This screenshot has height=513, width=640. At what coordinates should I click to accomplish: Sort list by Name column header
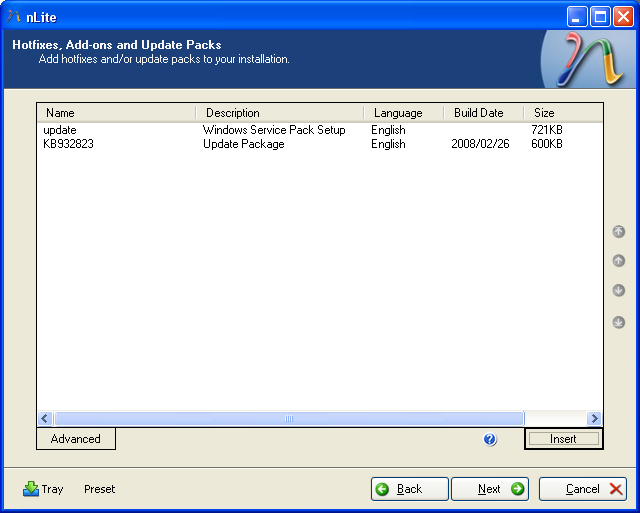point(116,113)
